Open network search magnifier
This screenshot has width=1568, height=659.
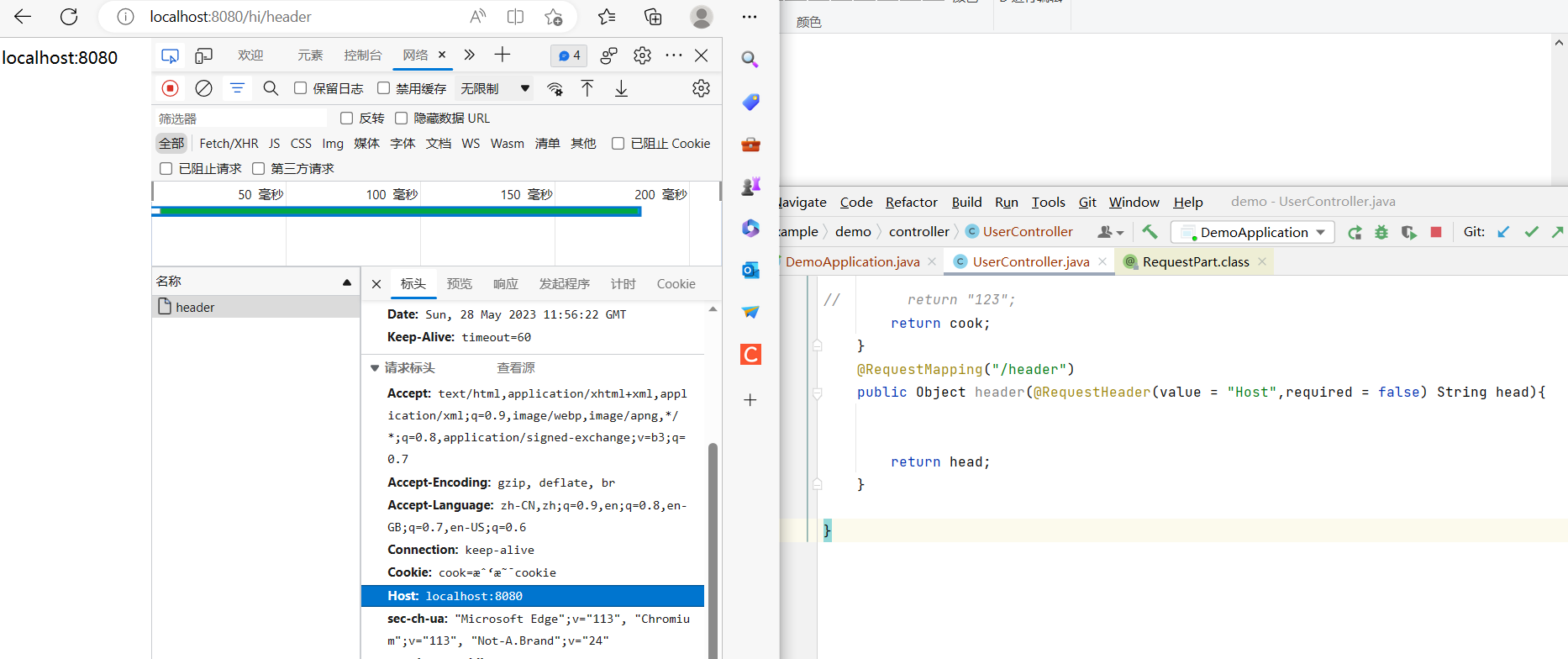tap(271, 88)
